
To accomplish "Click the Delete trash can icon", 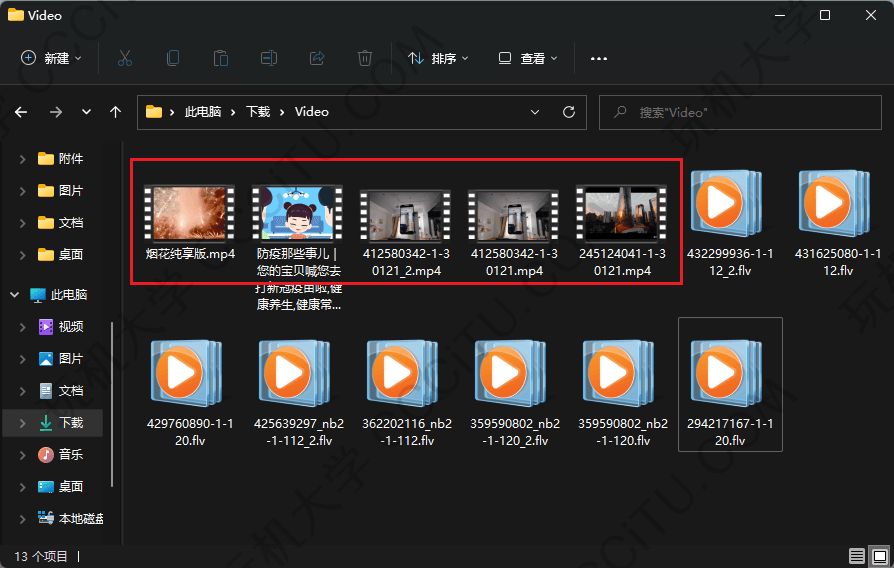I will [365, 58].
